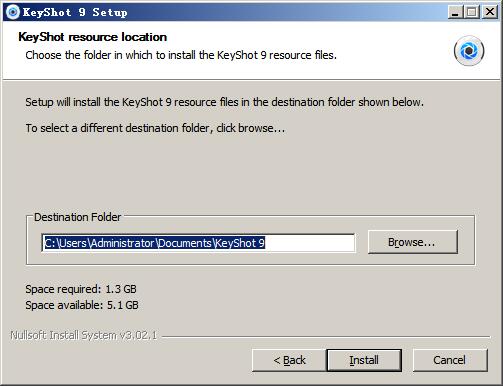Click 'Choose the folder in which to install' subtitle
Screen dimensions: 503x386
[x=181, y=55]
